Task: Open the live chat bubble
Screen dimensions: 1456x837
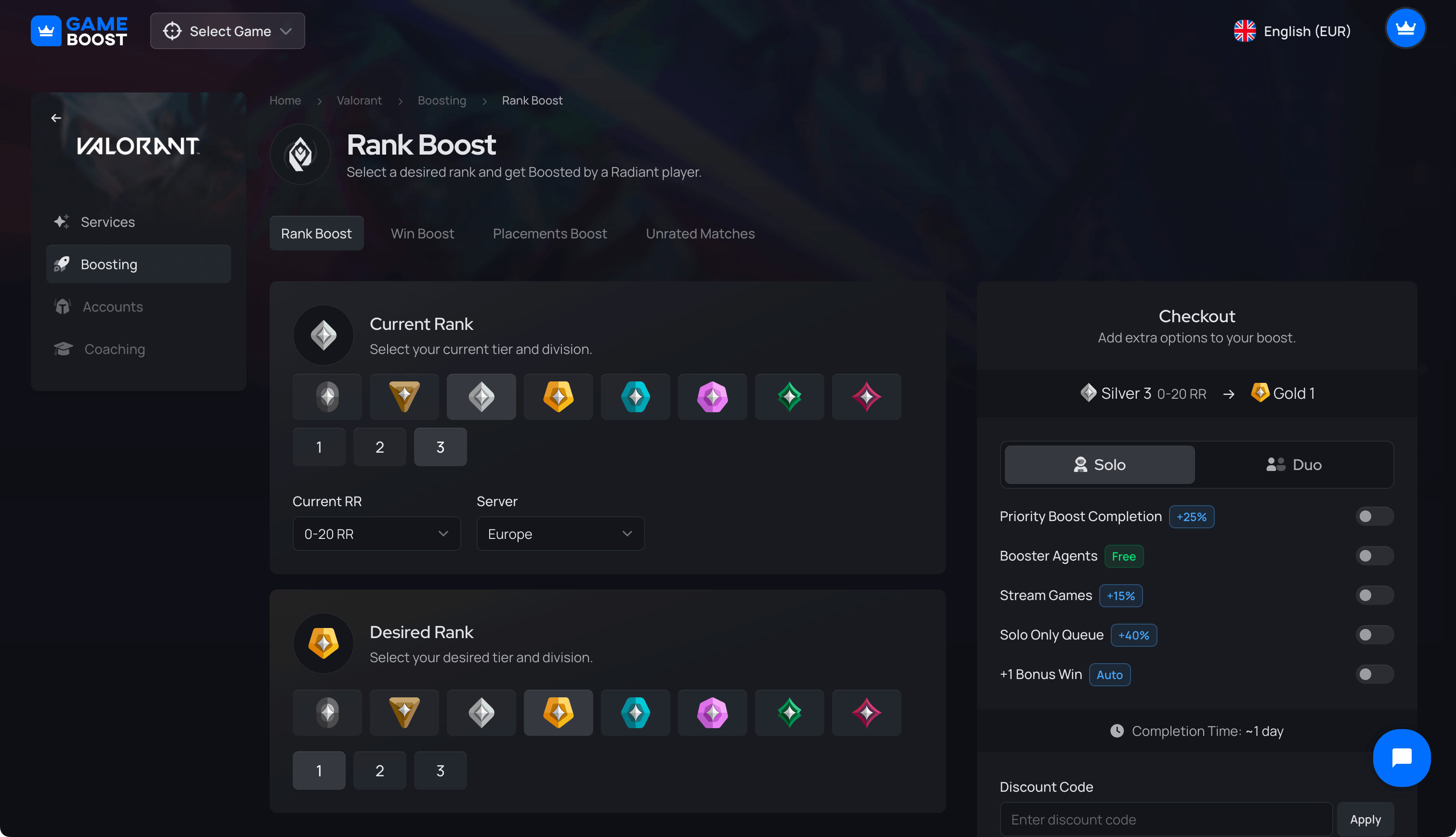Action: pos(1402,758)
